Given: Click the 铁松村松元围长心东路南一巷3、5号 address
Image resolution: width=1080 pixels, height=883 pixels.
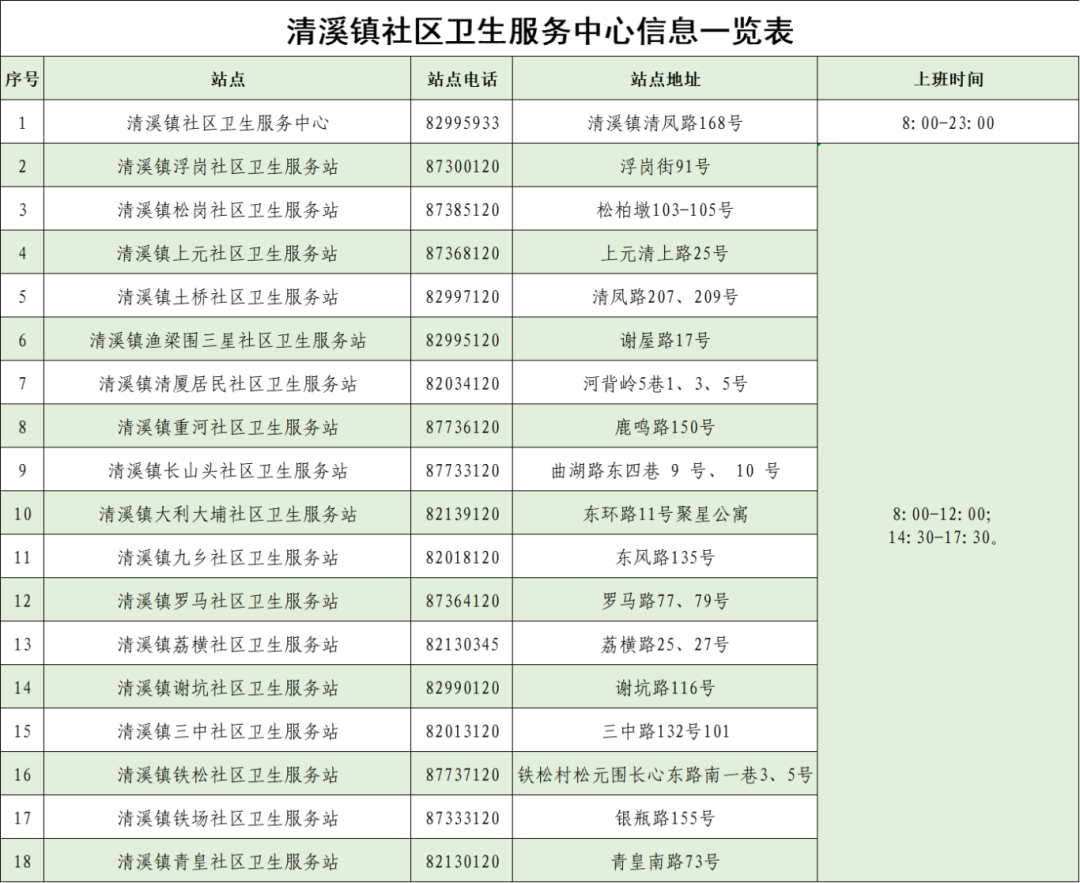Looking at the screenshot, I should pos(665,774).
